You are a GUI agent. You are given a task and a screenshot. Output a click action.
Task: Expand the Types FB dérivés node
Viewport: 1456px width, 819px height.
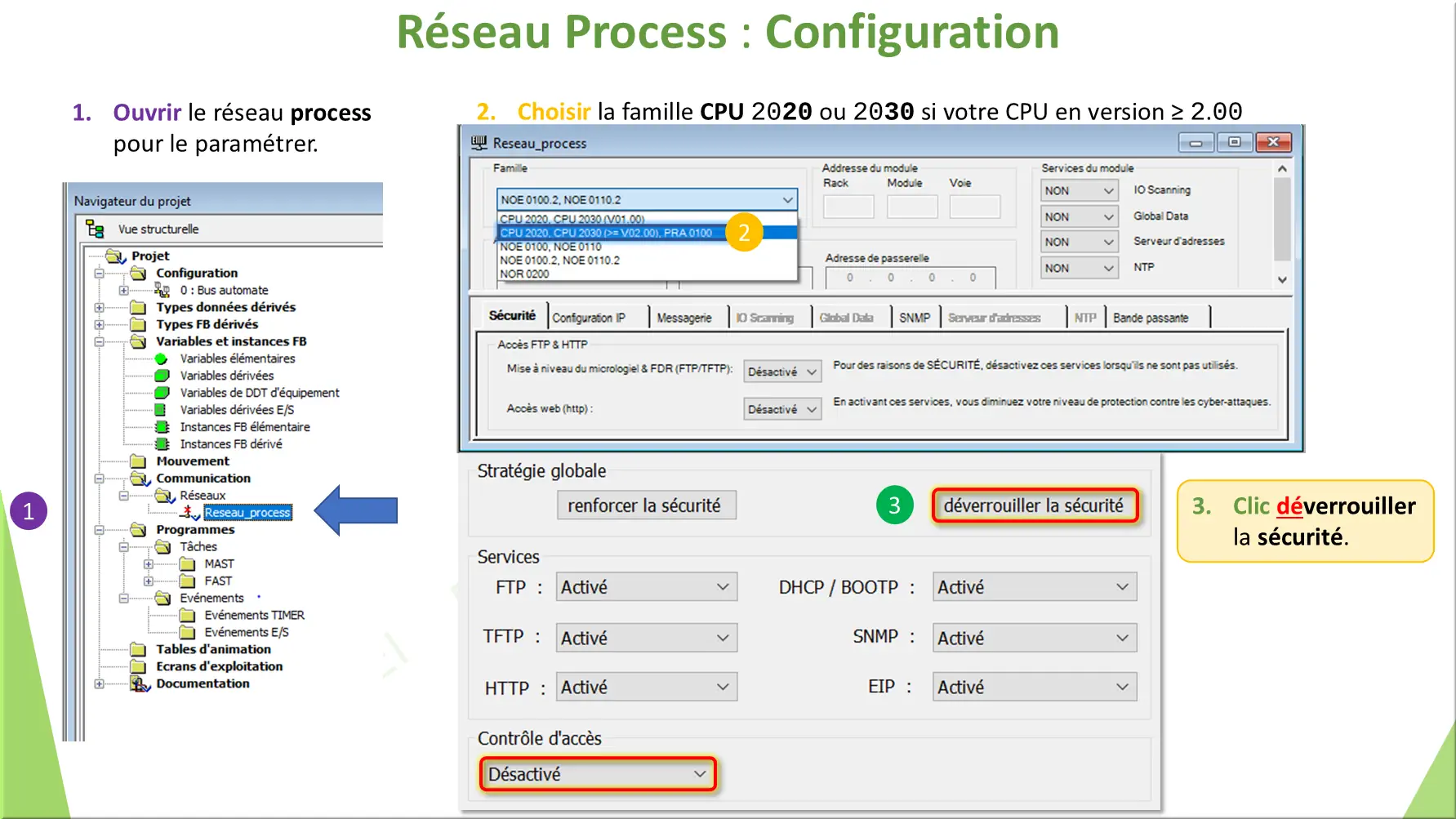pyautogui.click(x=99, y=324)
